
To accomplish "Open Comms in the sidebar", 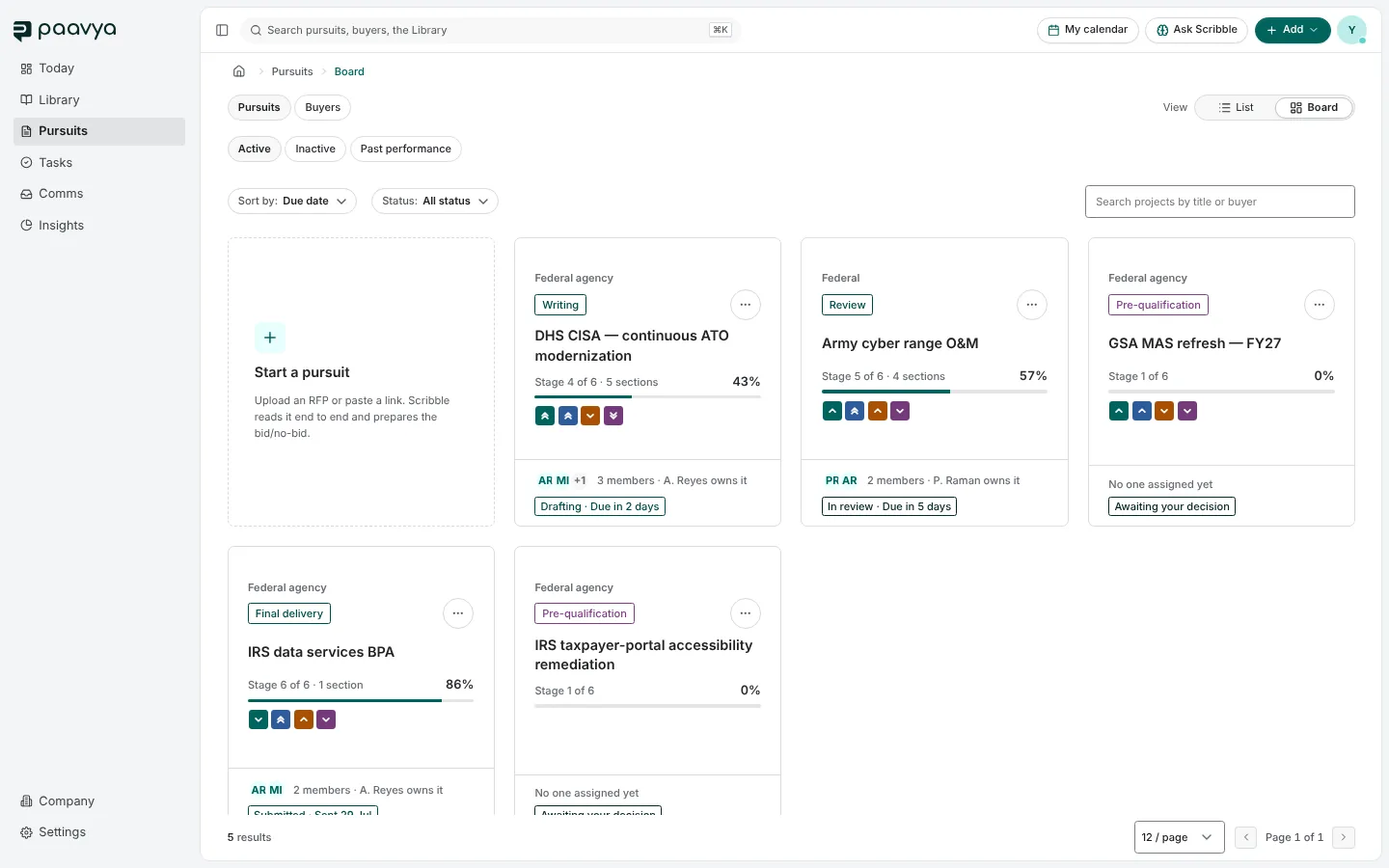I will tap(99, 194).
